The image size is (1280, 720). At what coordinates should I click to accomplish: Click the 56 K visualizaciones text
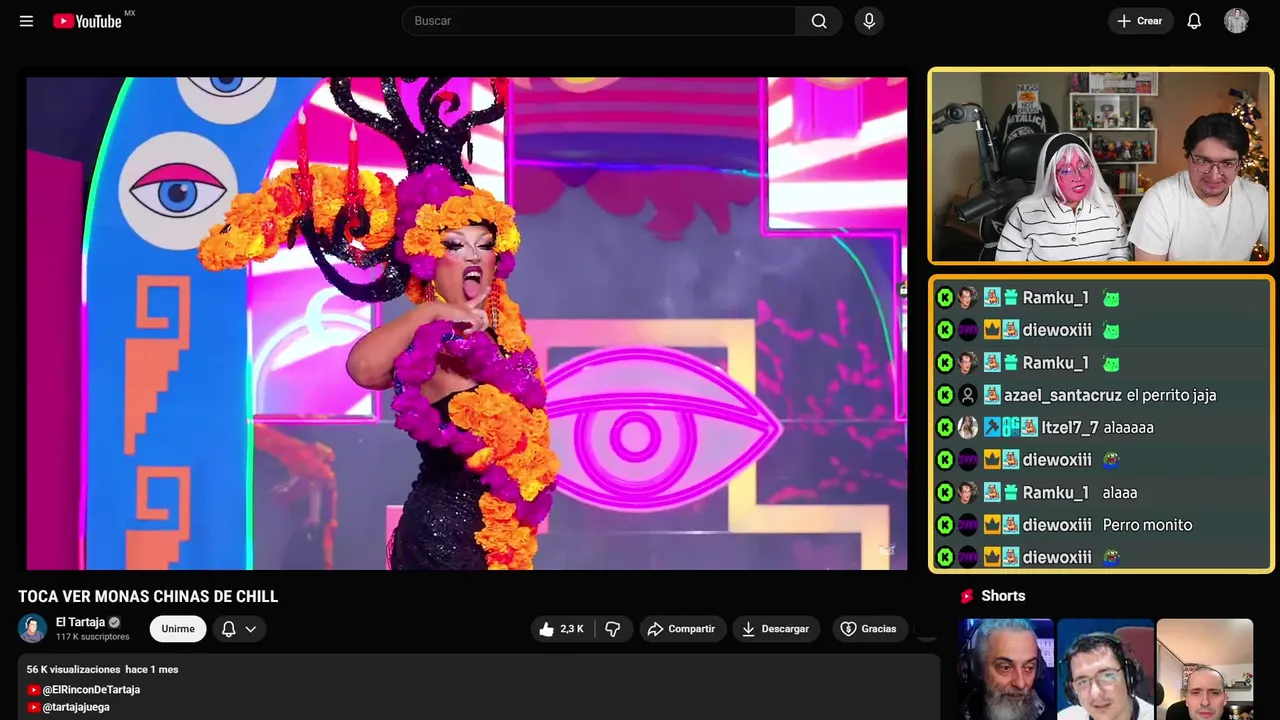tap(74, 669)
